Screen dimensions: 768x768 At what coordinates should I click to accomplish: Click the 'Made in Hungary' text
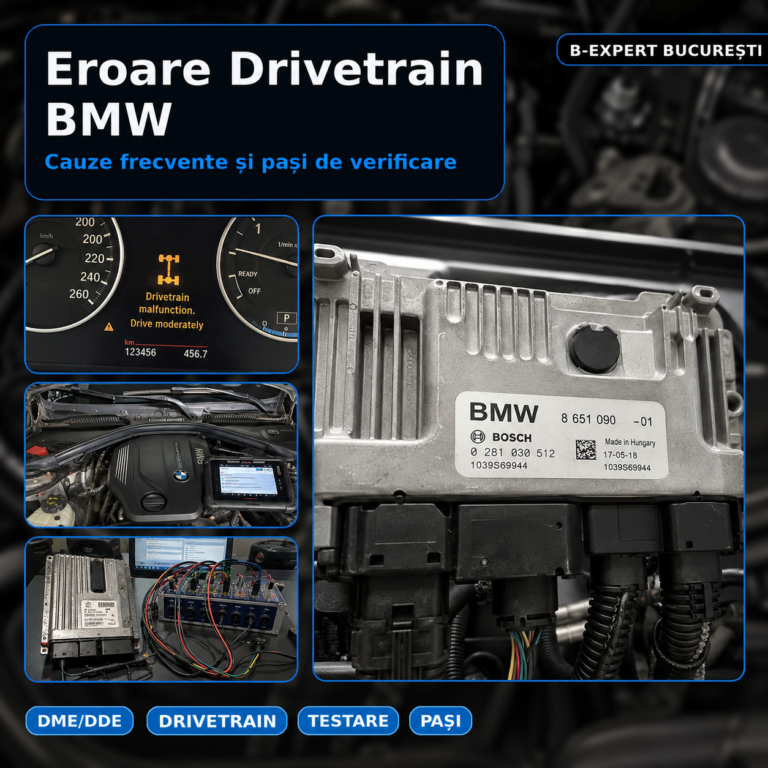[629, 442]
